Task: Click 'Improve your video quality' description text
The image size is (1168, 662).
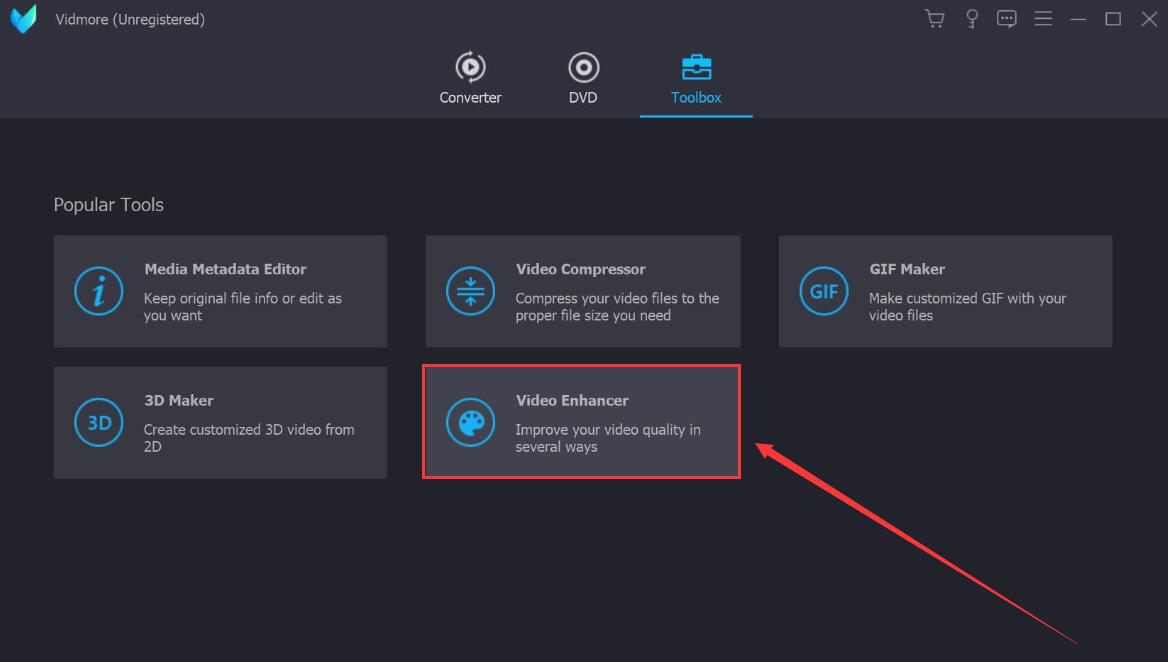Action: [x=608, y=438]
